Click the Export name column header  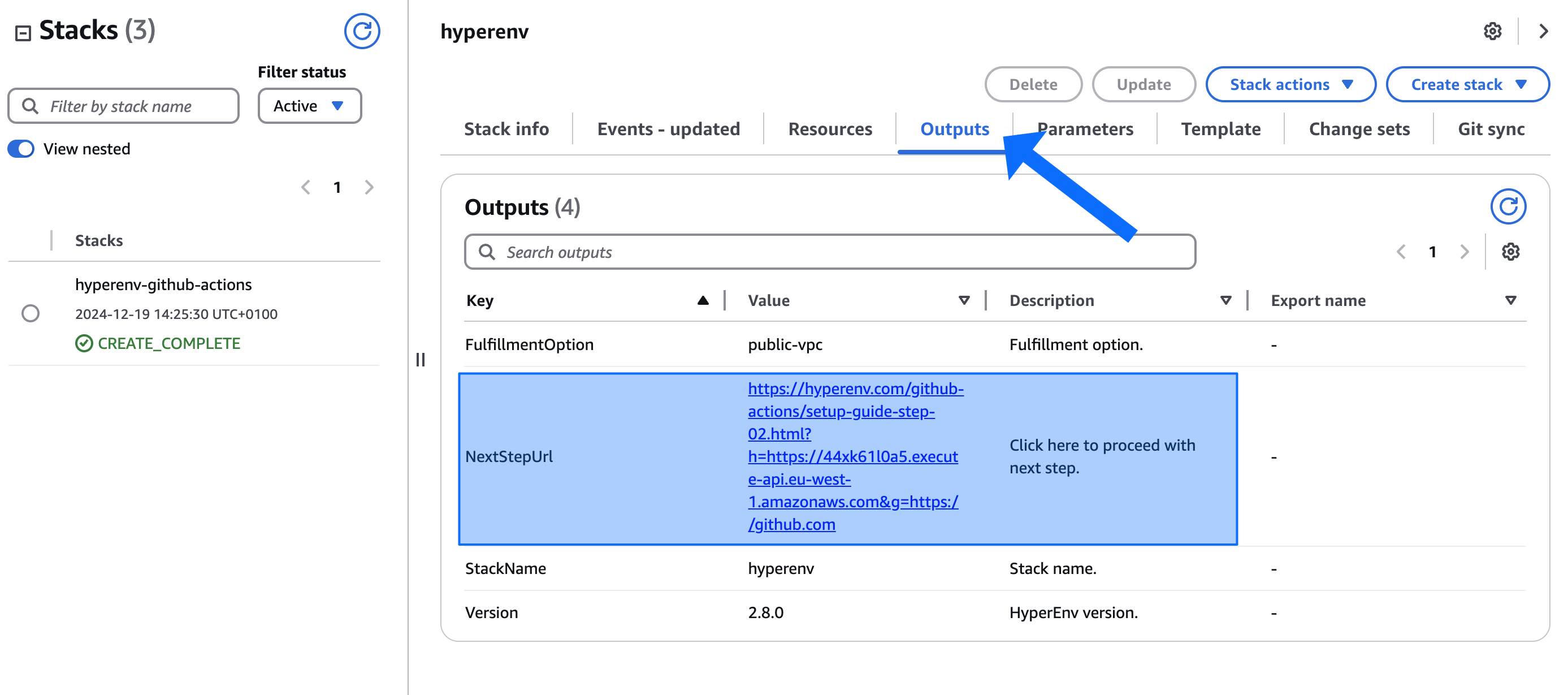[x=1318, y=300]
